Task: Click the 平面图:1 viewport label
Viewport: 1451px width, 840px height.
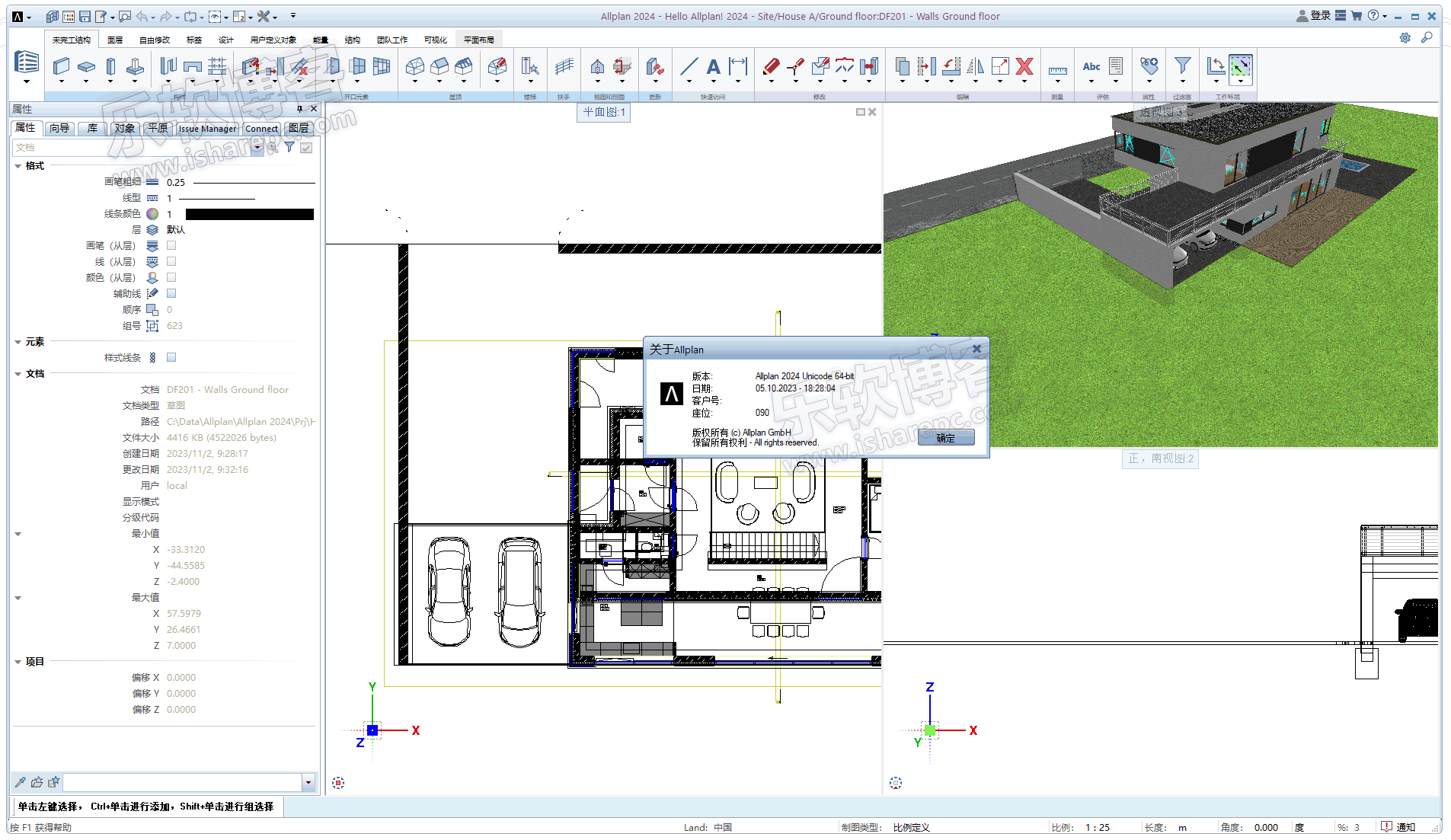Action: 604,112
